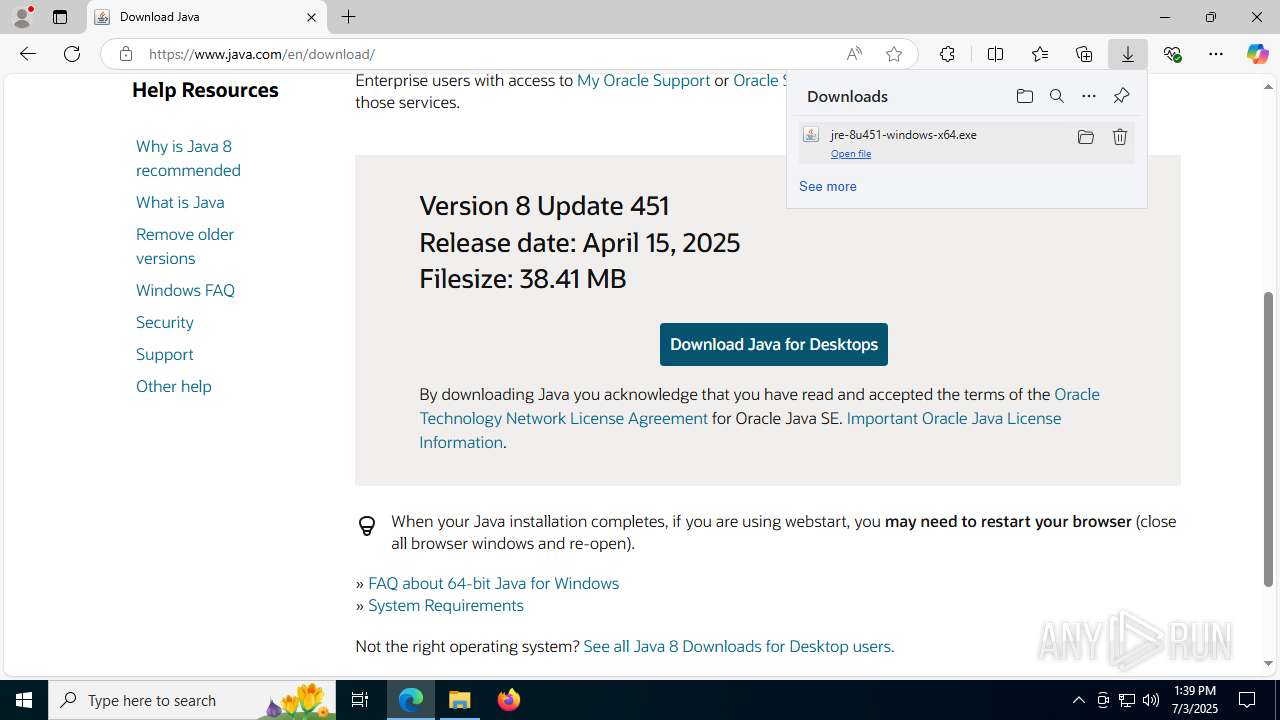Activate Read aloud icon in address bar
1280x720 pixels.
pyautogui.click(x=854, y=54)
